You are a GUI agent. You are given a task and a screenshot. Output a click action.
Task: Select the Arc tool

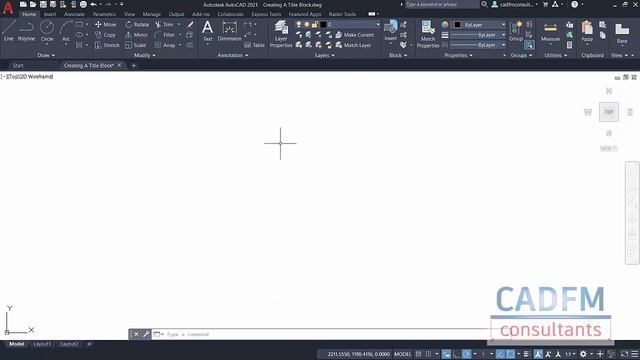66,31
